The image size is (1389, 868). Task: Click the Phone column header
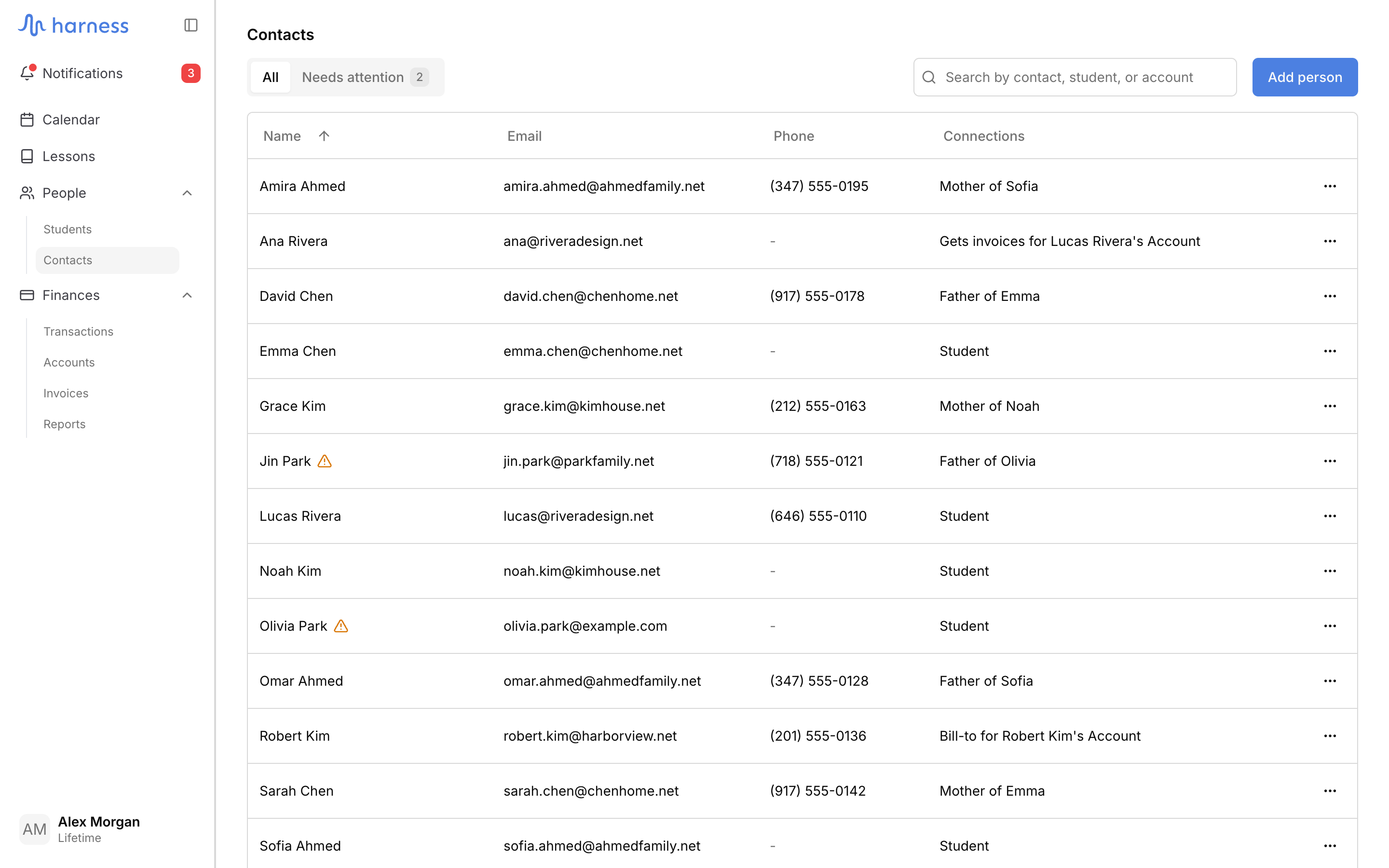793,136
